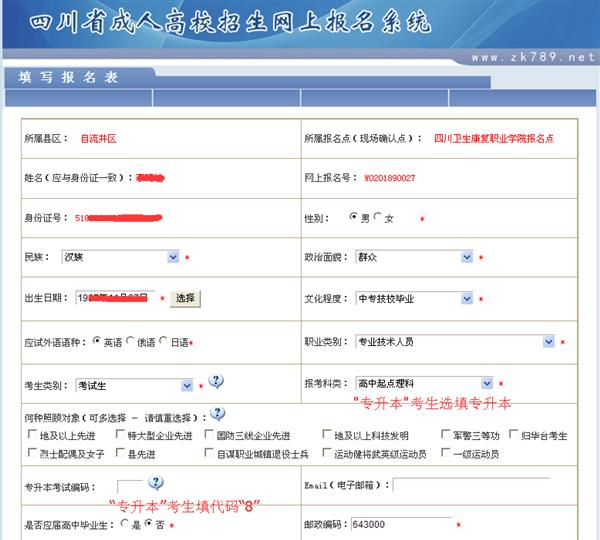
Task: Select 日语 foreign language option
Action: (163, 342)
